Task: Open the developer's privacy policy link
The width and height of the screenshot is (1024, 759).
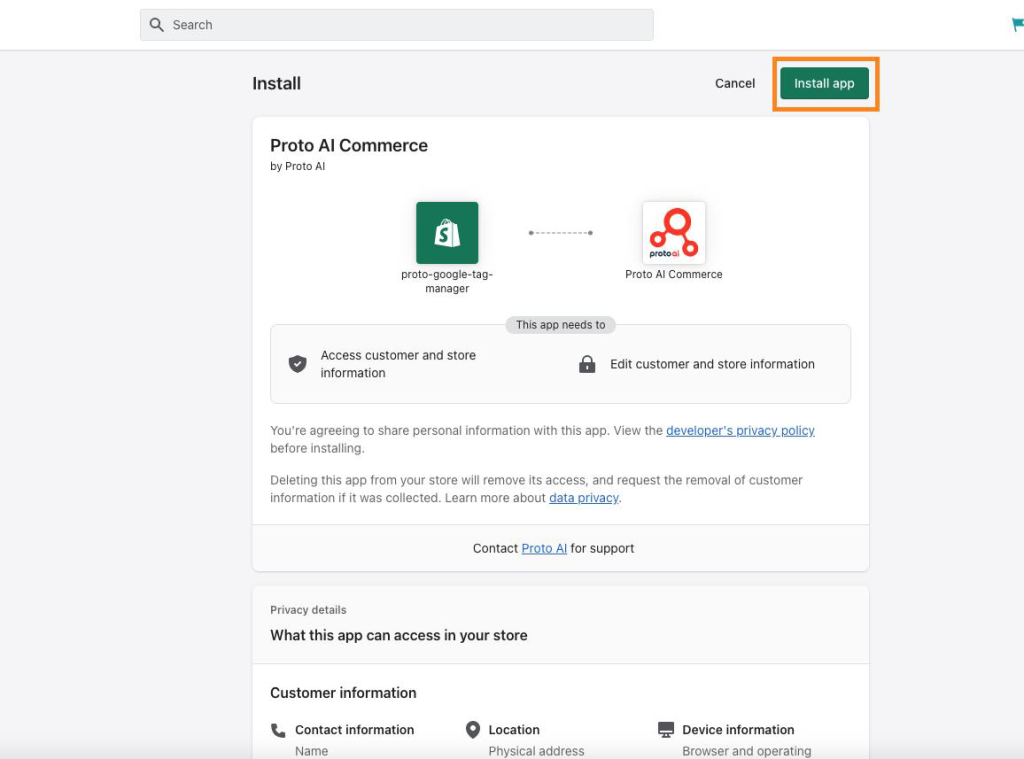Action: [740, 430]
